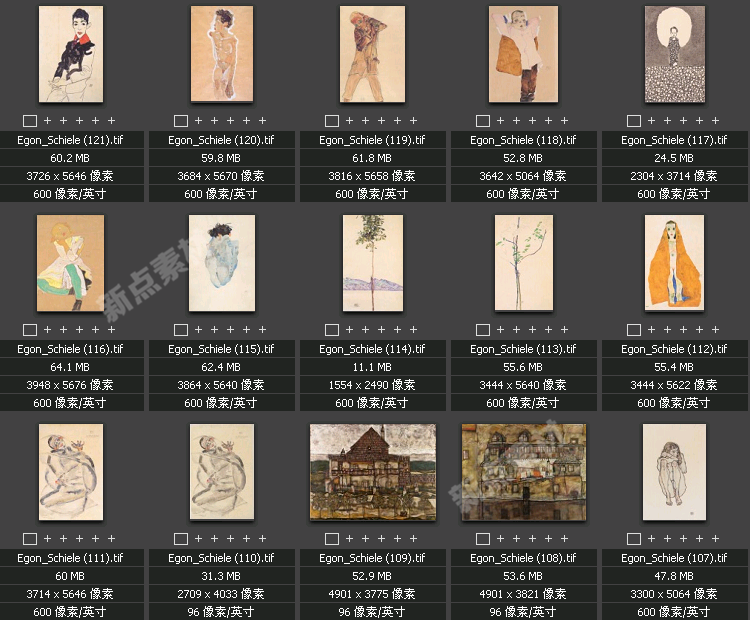Set third rating mark for Egon_Schiele (120).tif
The image size is (750, 620).
pos(231,121)
